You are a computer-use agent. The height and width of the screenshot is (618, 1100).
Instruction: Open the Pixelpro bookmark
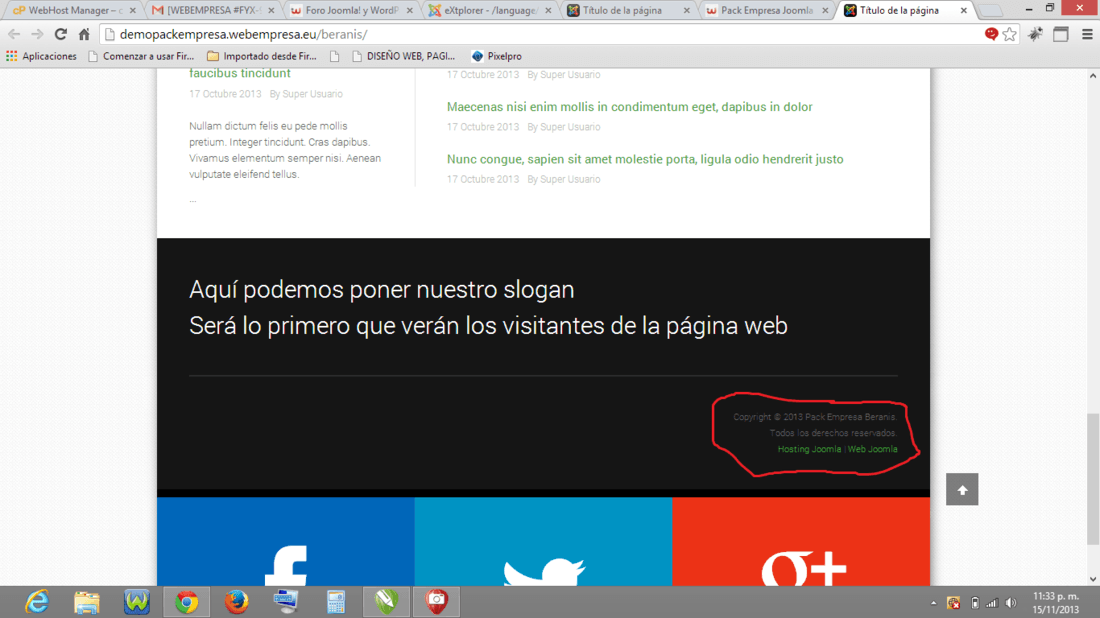(497, 56)
